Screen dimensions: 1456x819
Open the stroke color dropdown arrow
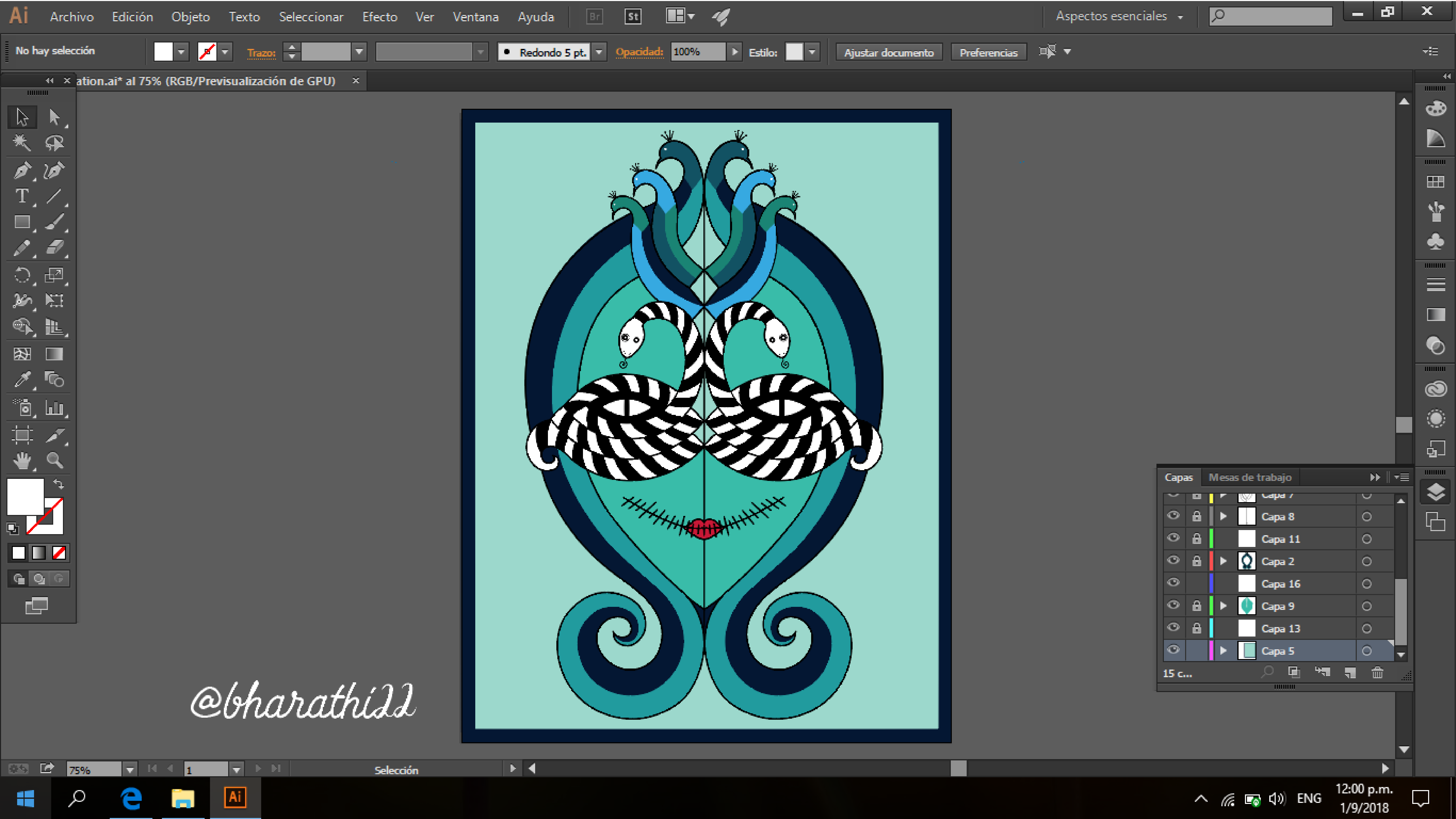225,52
